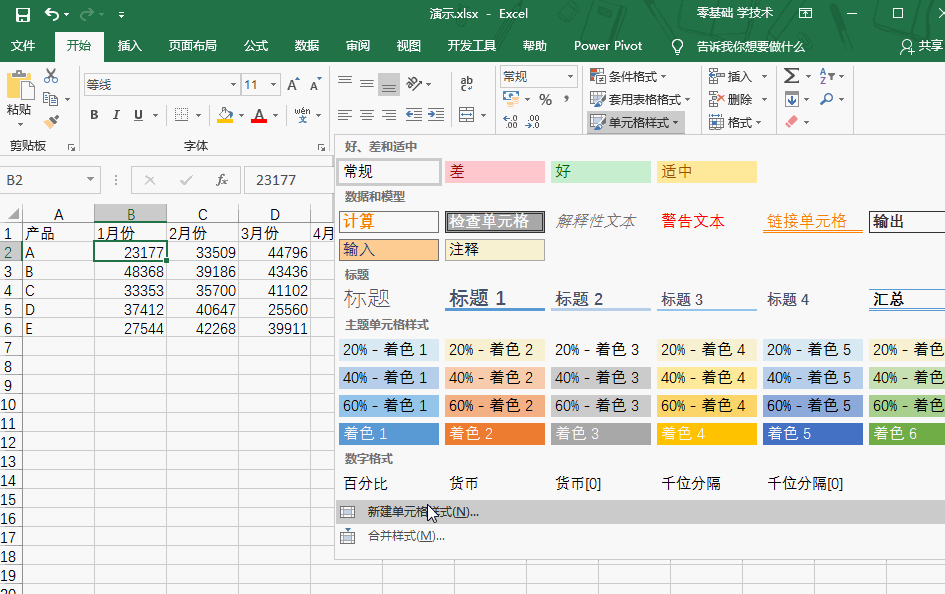Click the wrap text ab icon
945x594 pixels.
pyautogui.click(x=466, y=83)
